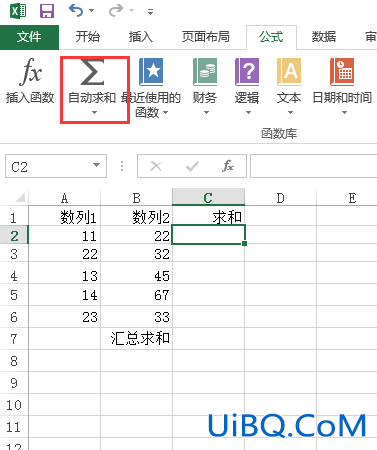
Task: Click the Excel application icon
Action: click(x=18, y=11)
